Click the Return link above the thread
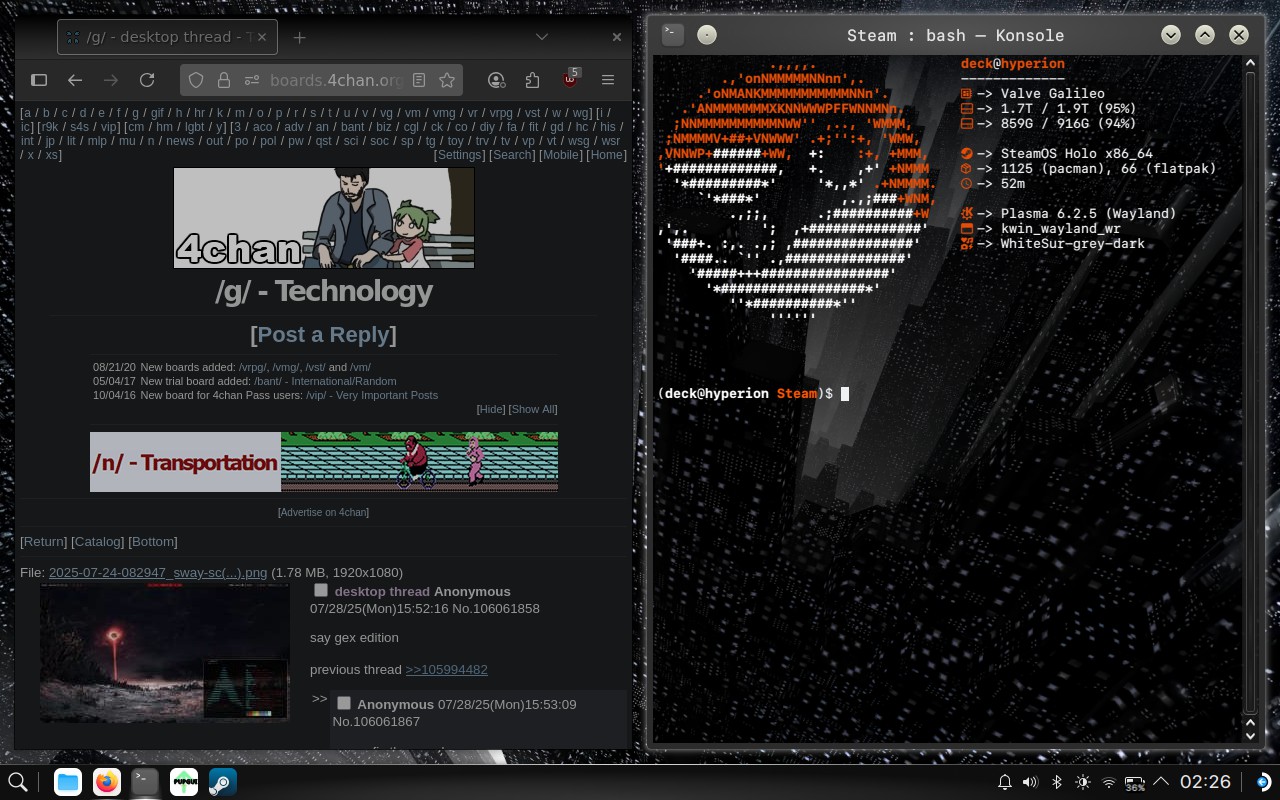Viewport: 1280px width, 800px height. 44,541
